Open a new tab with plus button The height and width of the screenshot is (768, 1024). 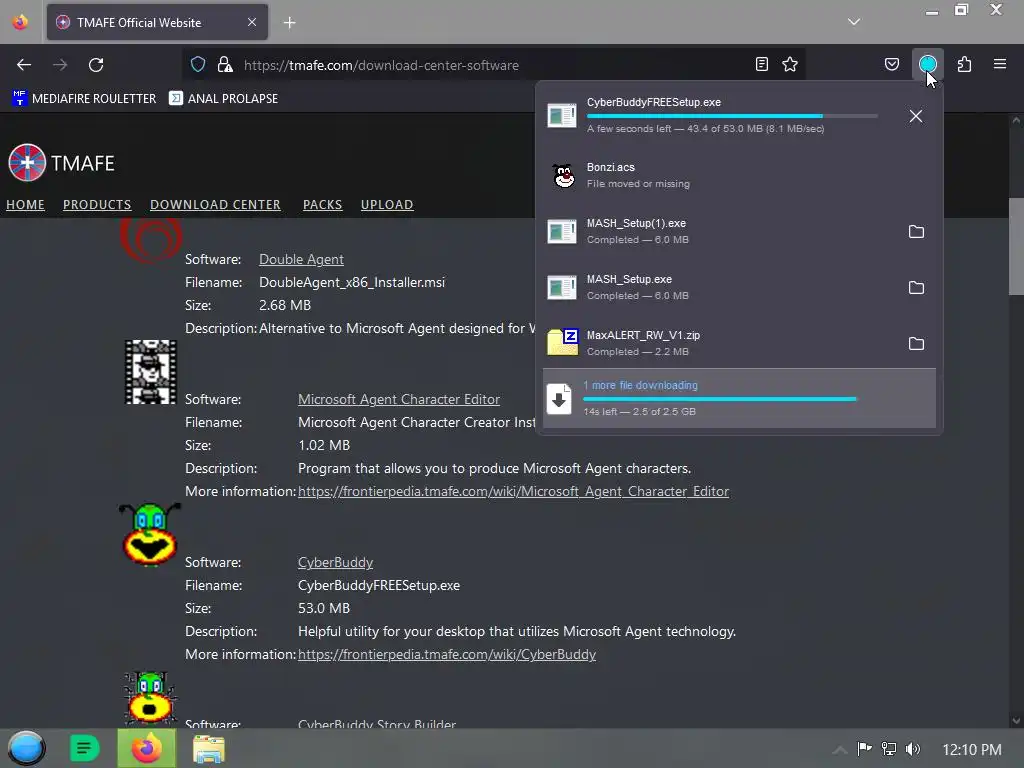[289, 23]
